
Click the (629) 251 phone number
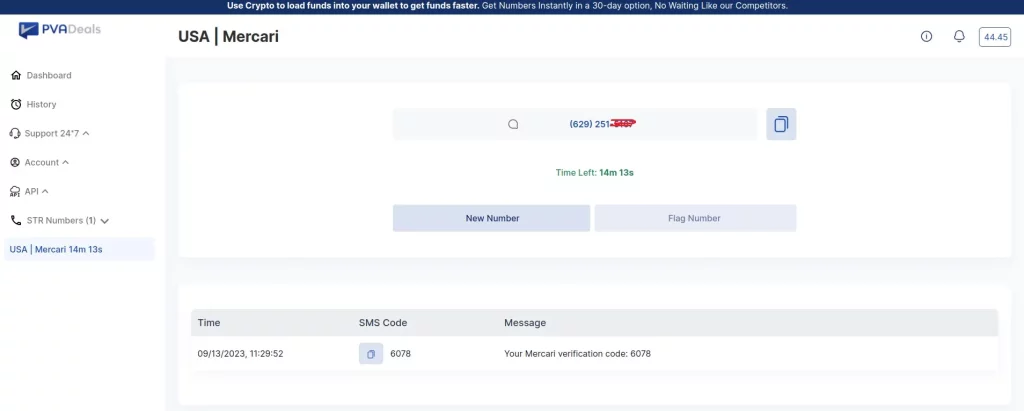coord(602,124)
